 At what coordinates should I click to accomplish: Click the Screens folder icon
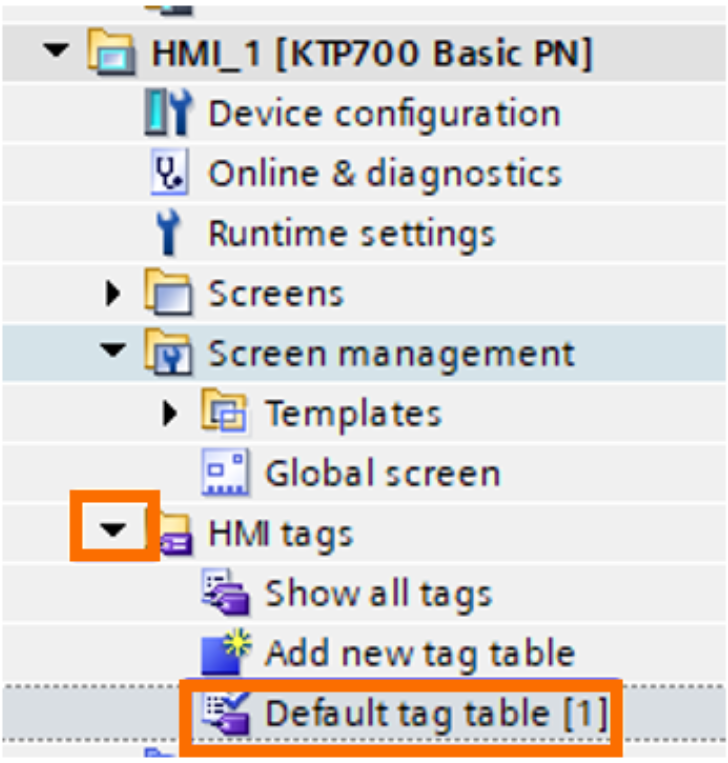coord(168,292)
